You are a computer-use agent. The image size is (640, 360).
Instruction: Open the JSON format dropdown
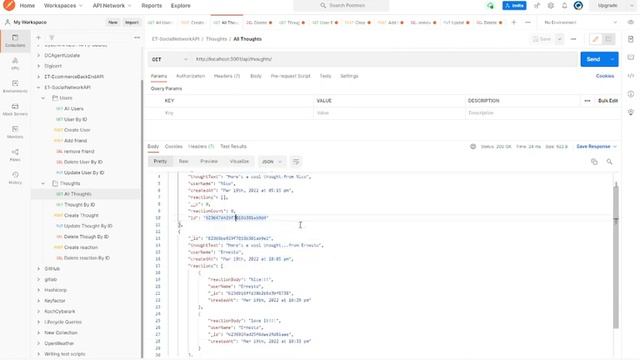pos(271,162)
